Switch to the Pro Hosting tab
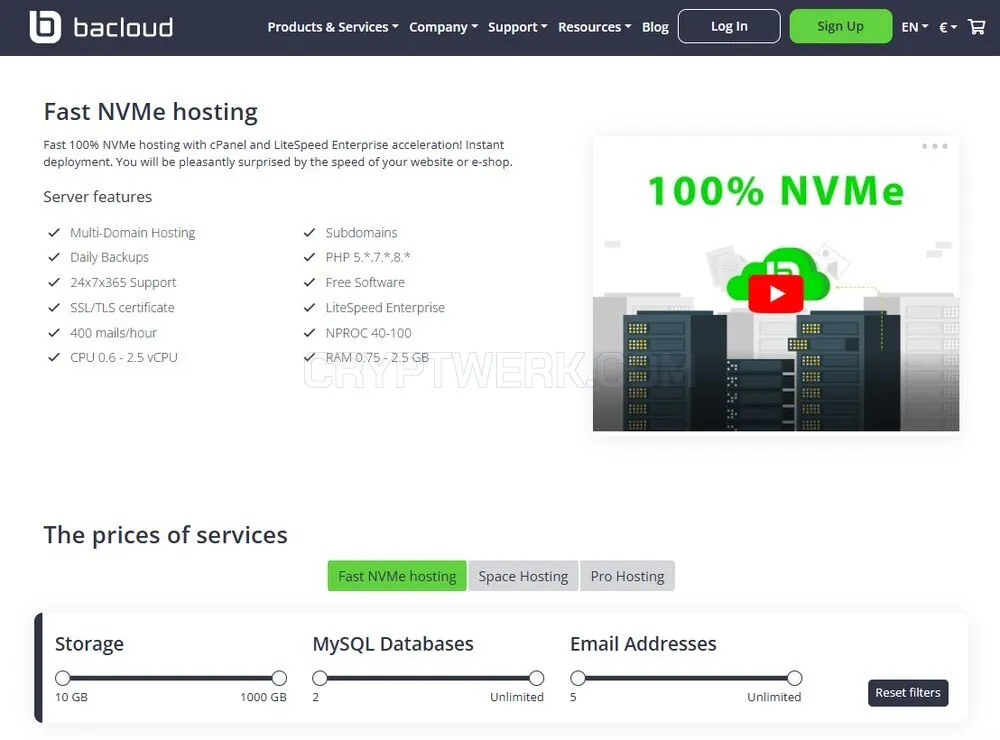Image resolution: width=1000 pixels, height=740 pixels. click(x=627, y=576)
